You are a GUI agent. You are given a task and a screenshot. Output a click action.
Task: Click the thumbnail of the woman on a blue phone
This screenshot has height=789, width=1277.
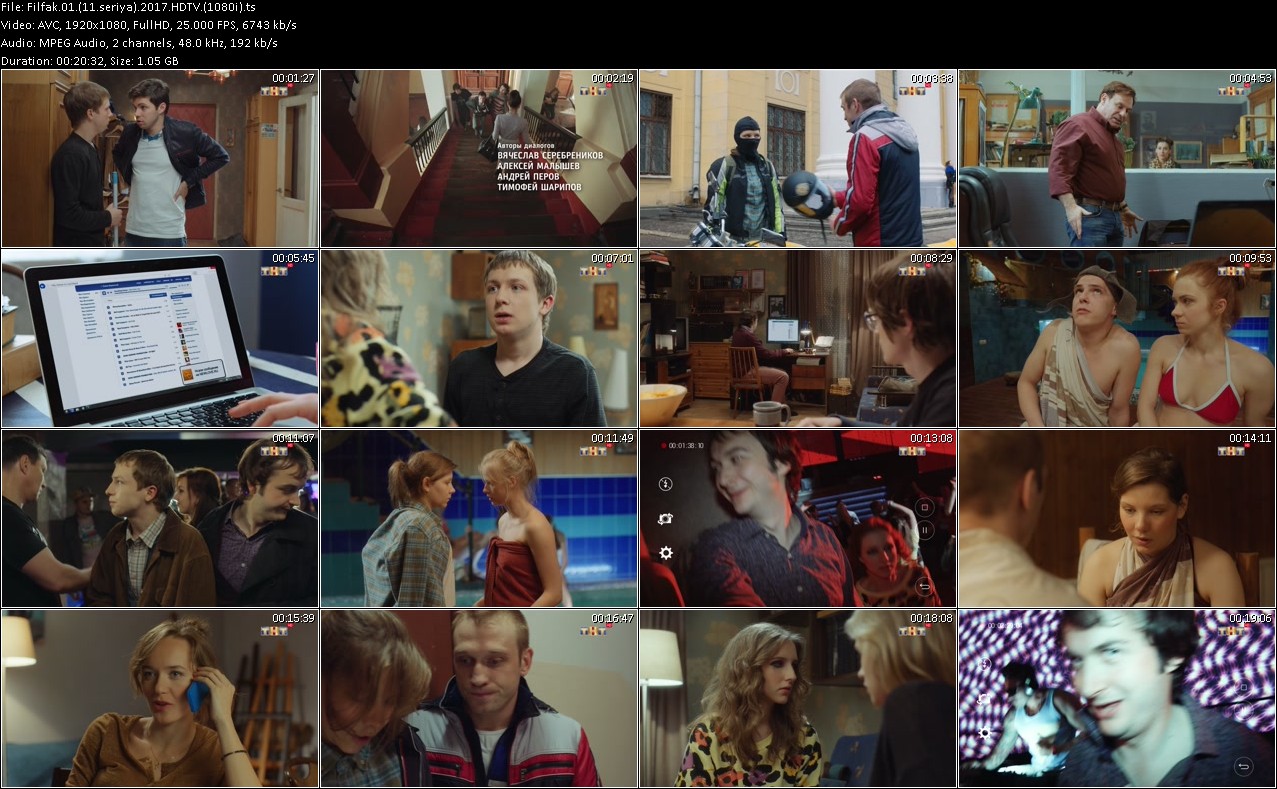(160, 698)
